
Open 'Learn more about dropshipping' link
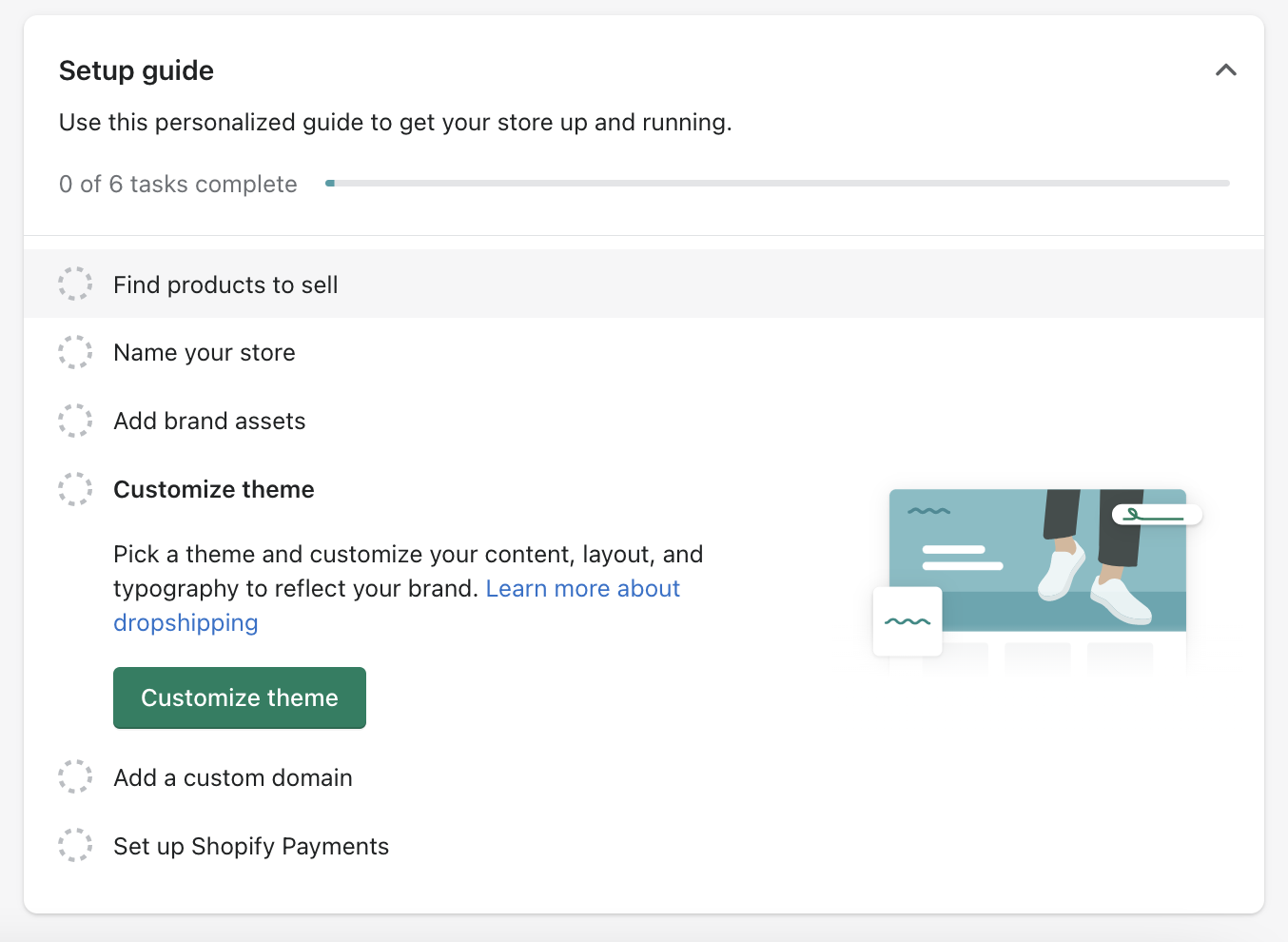click(x=582, y=589)
